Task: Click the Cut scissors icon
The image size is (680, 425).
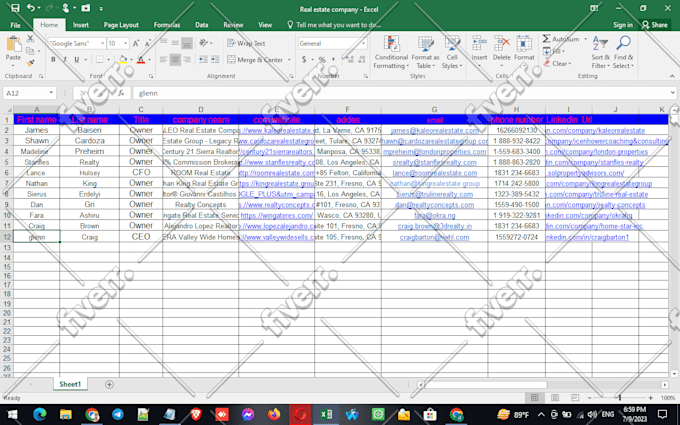Action: click(30, 39)
